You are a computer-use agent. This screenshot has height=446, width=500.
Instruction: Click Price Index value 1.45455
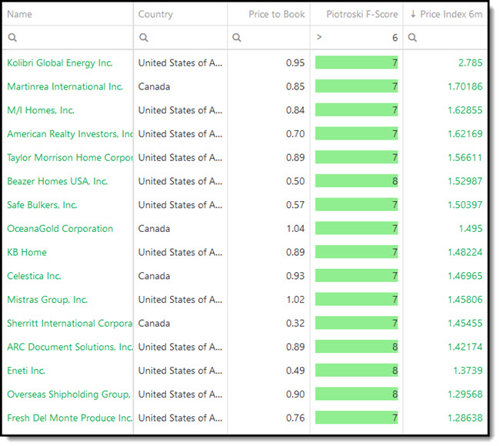point(465,323)
